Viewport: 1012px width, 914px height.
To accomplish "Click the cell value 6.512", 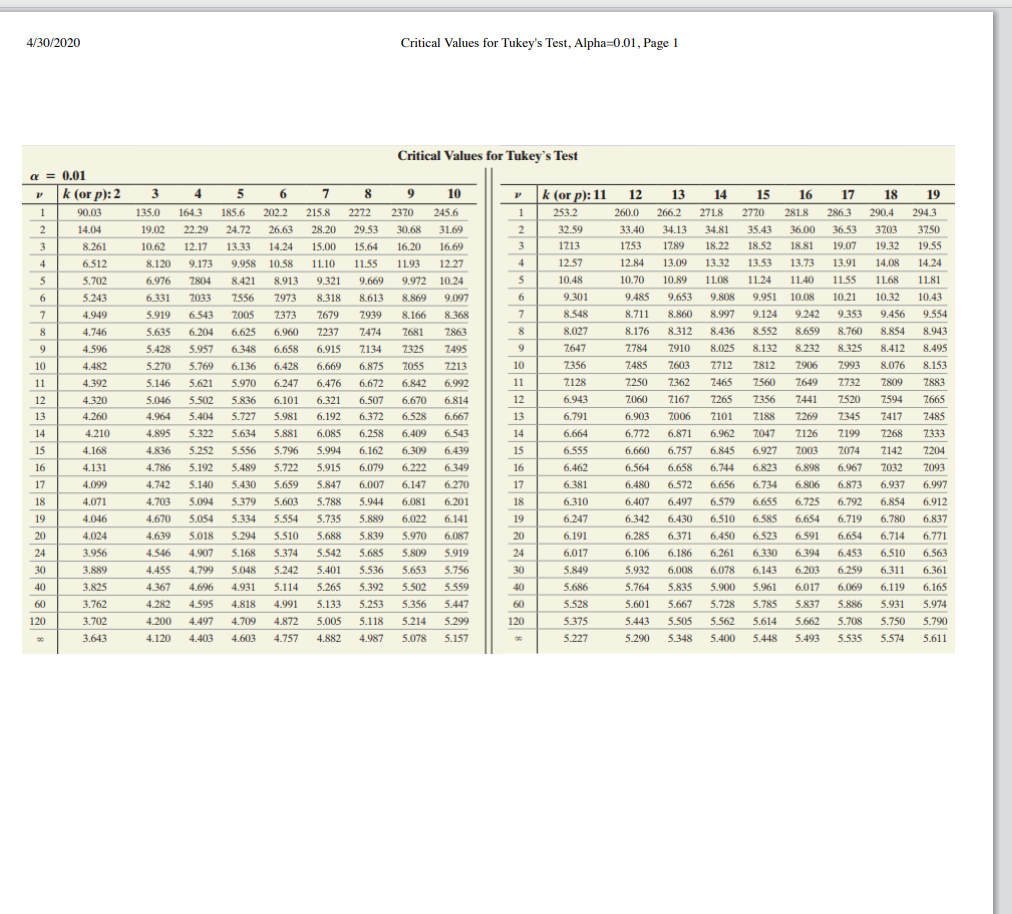I will point(95,264).
